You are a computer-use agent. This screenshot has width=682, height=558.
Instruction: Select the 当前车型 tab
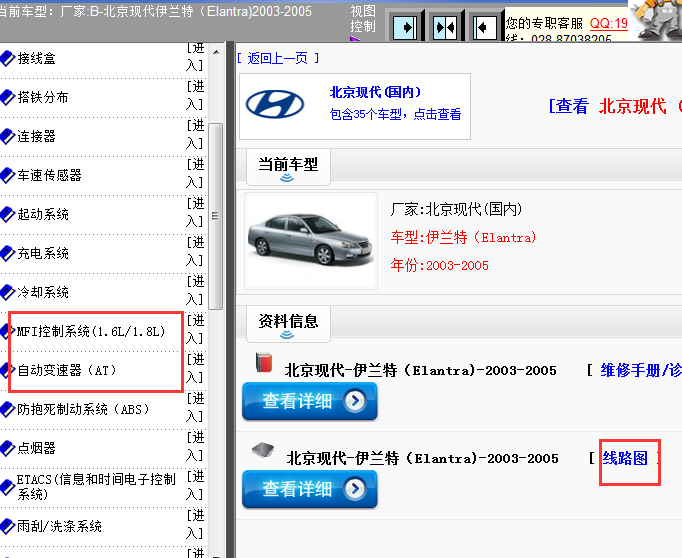(288, 167)
